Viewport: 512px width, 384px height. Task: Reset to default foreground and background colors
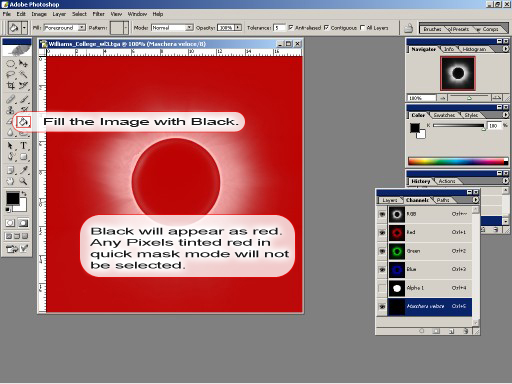pos(8,210)
